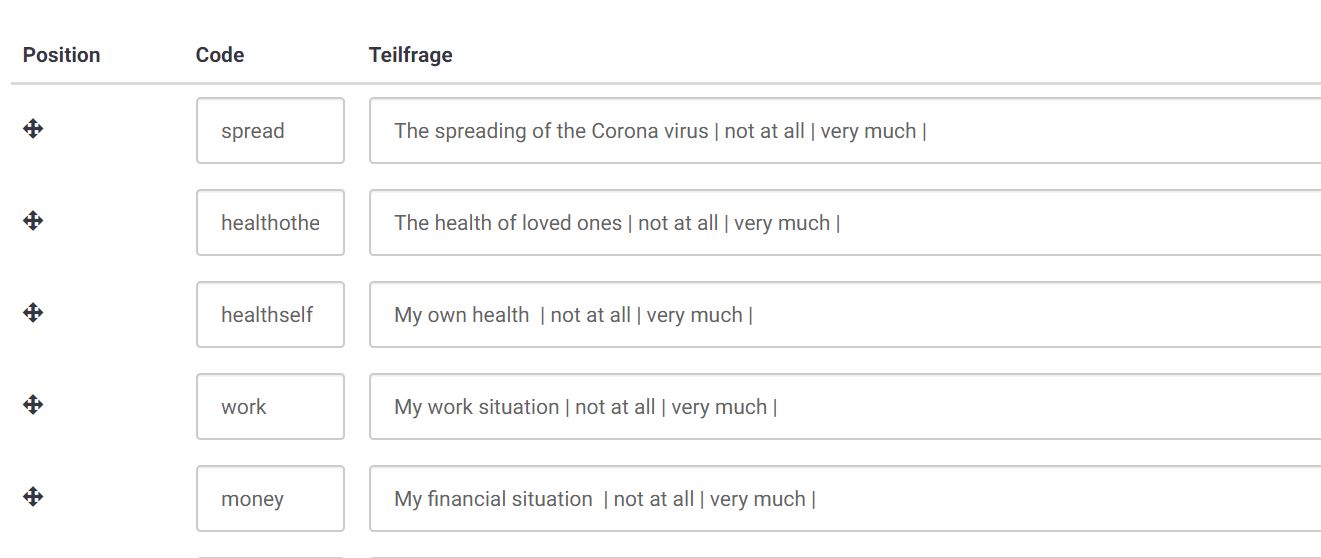Edit the Corona virus spreading subquestion text
The image size is (1321, 558).
coord(845,130)
